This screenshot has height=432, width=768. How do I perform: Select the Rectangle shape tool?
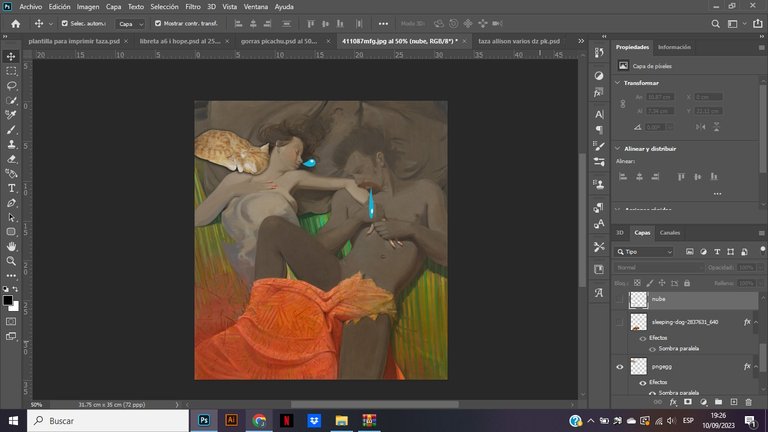tap(11, 232)
